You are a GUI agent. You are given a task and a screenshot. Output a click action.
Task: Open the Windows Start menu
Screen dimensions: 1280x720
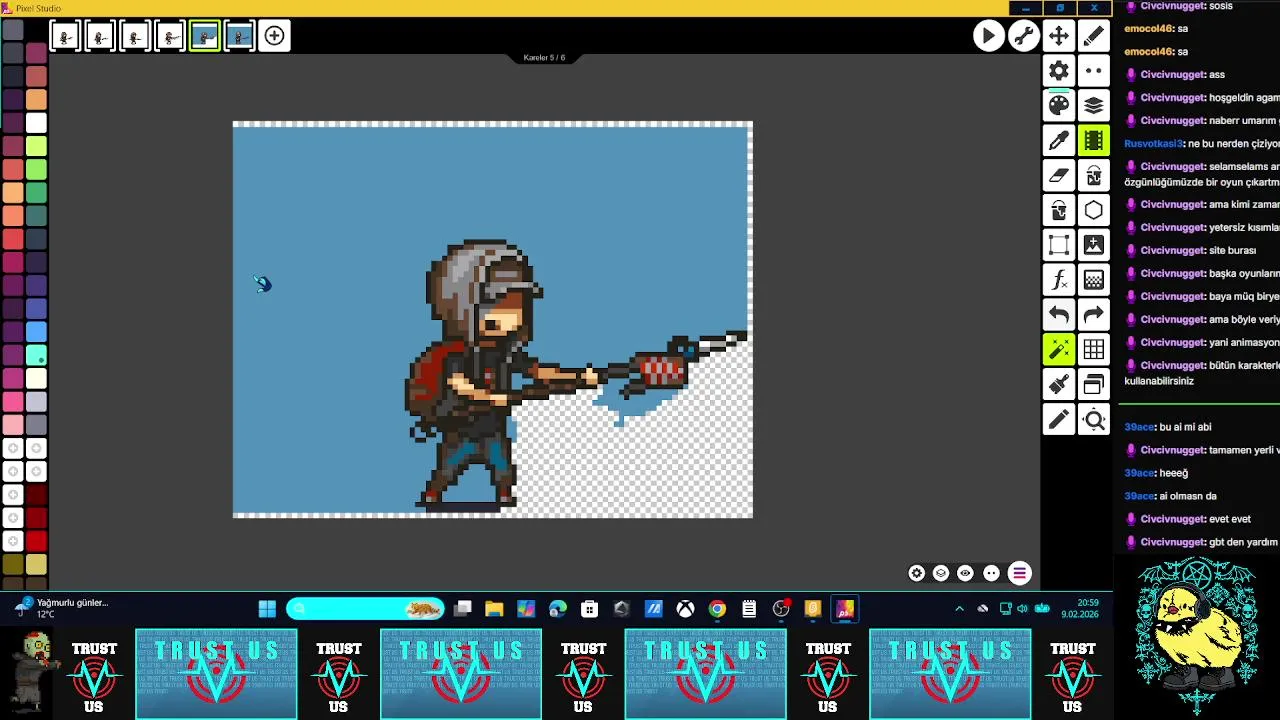pyautogui.click(x=267, y=609)
